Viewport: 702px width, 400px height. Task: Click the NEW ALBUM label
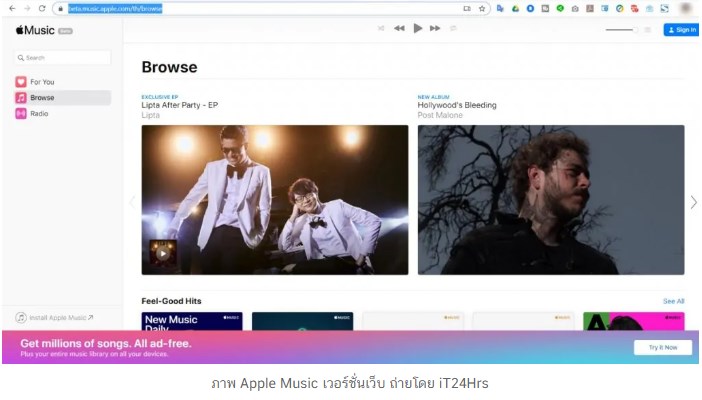click(433, 97)
